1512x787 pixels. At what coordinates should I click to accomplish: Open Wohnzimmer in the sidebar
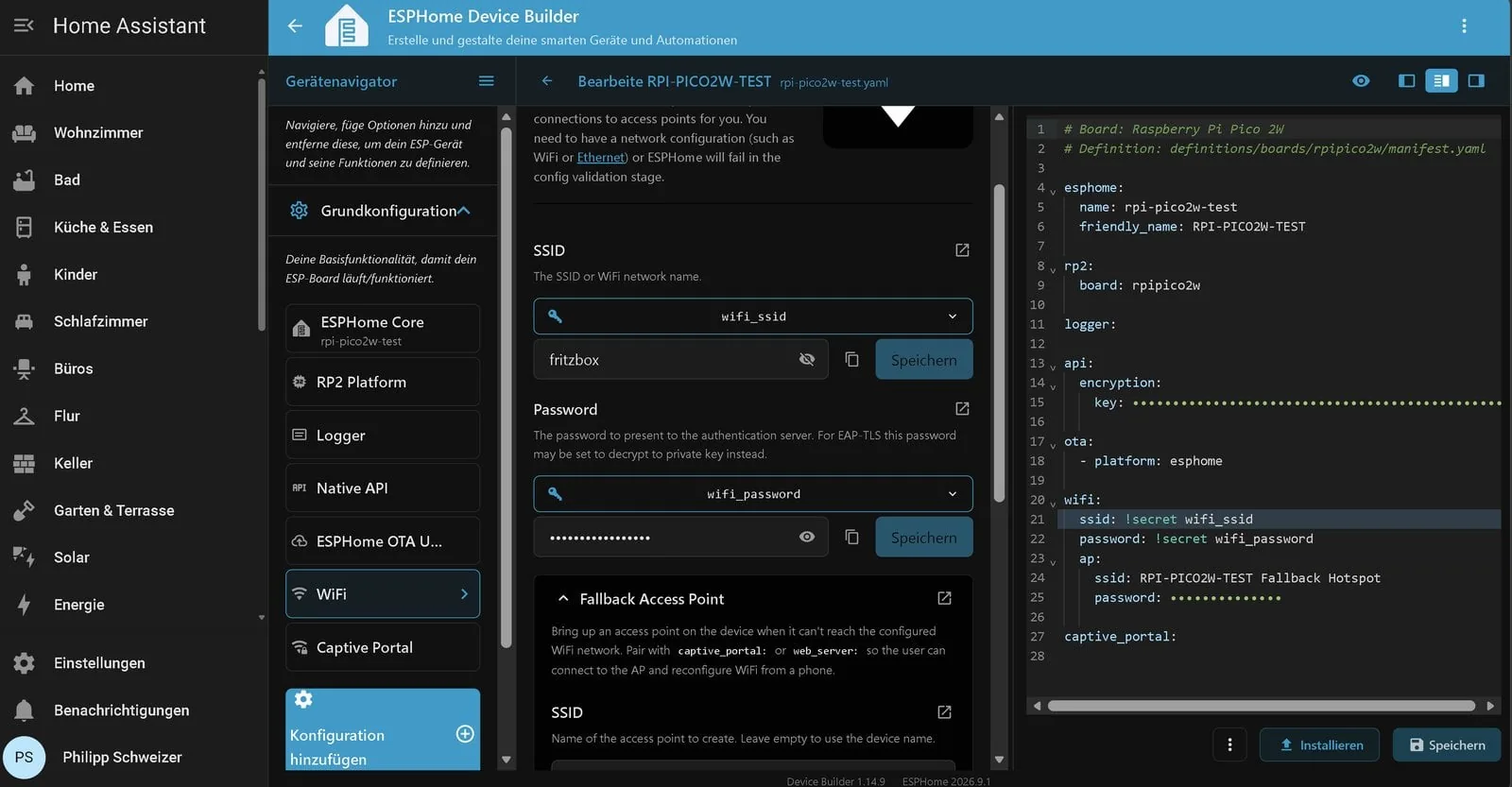click(129, 133)
